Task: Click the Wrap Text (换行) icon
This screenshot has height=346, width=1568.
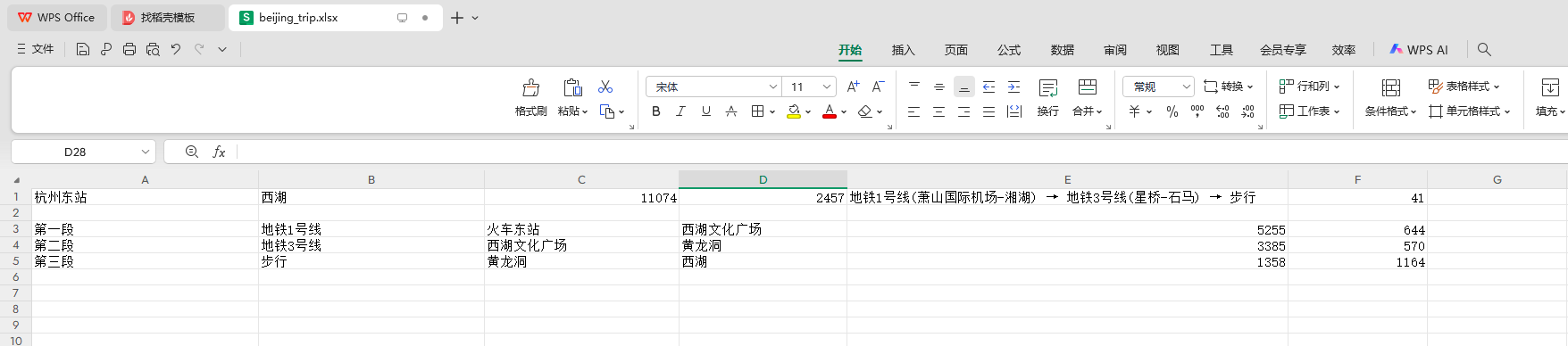Action: click(1048, 87)
